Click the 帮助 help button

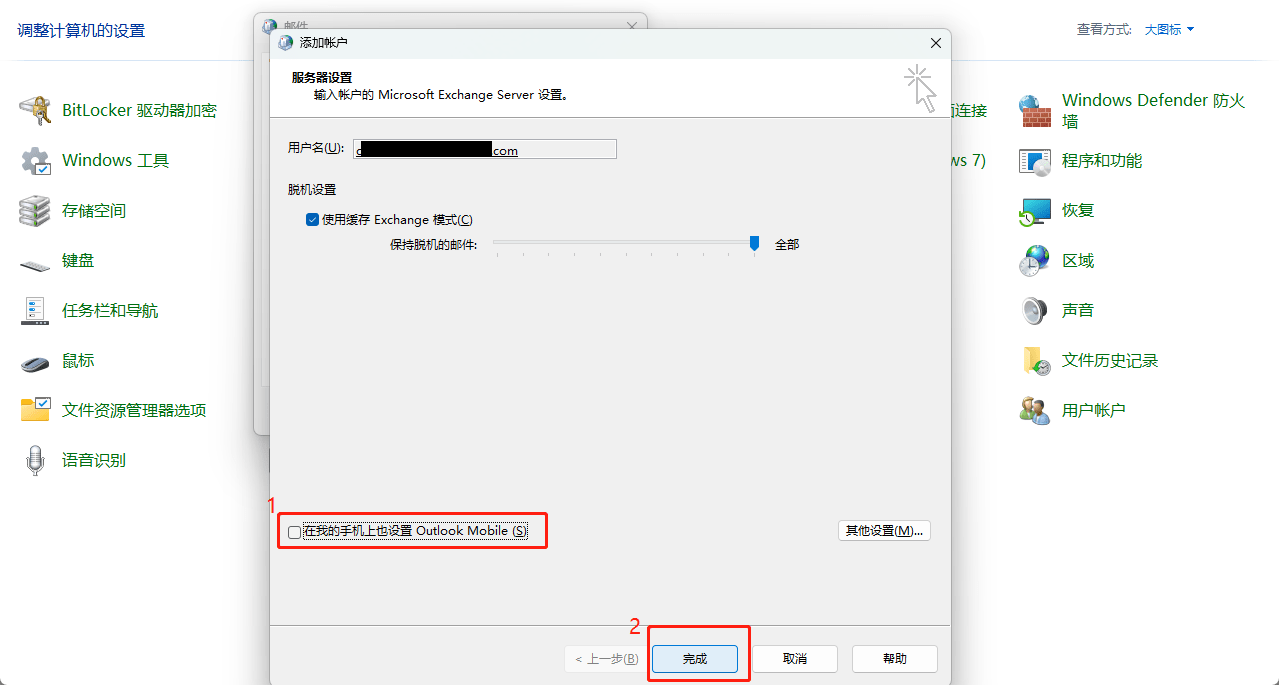(x=894, y=659)
